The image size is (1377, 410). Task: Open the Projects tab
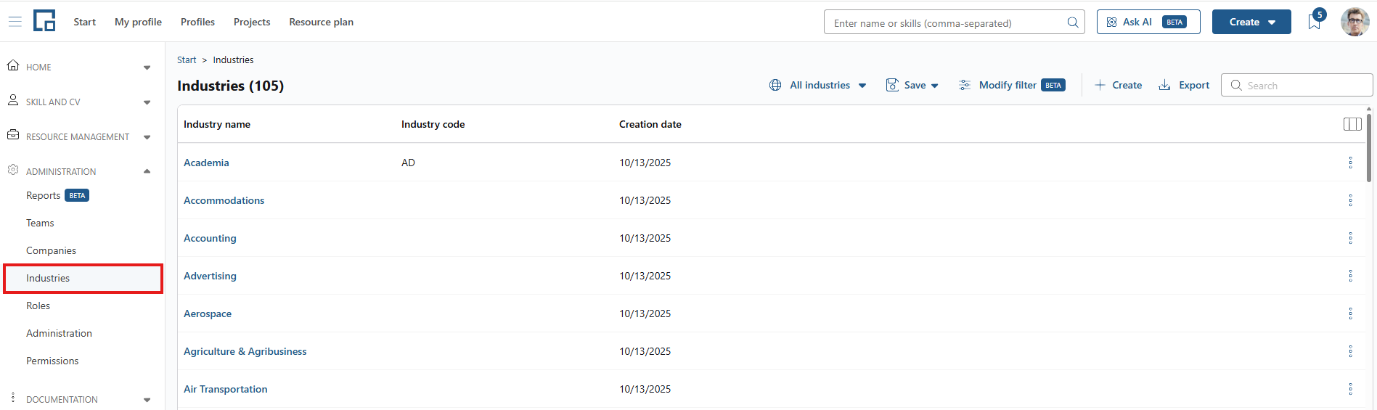pyautogui.click(x=252, y=22)
